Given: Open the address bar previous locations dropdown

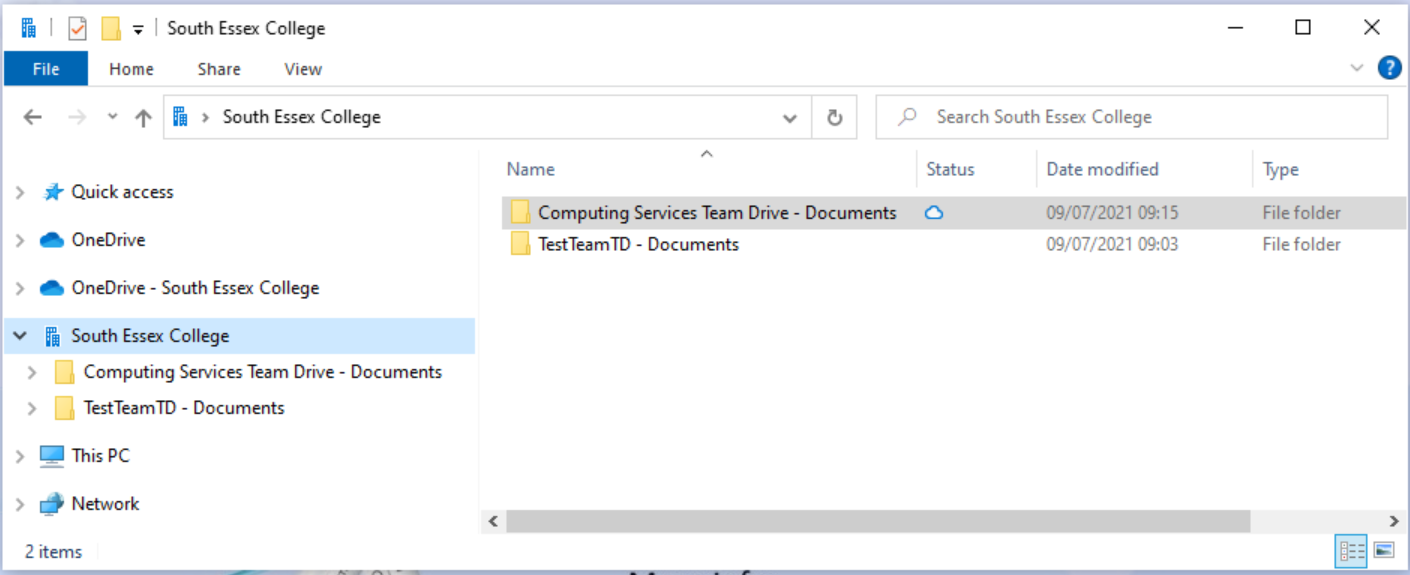Looking at the screenshot, I should [x=790, y=118].
